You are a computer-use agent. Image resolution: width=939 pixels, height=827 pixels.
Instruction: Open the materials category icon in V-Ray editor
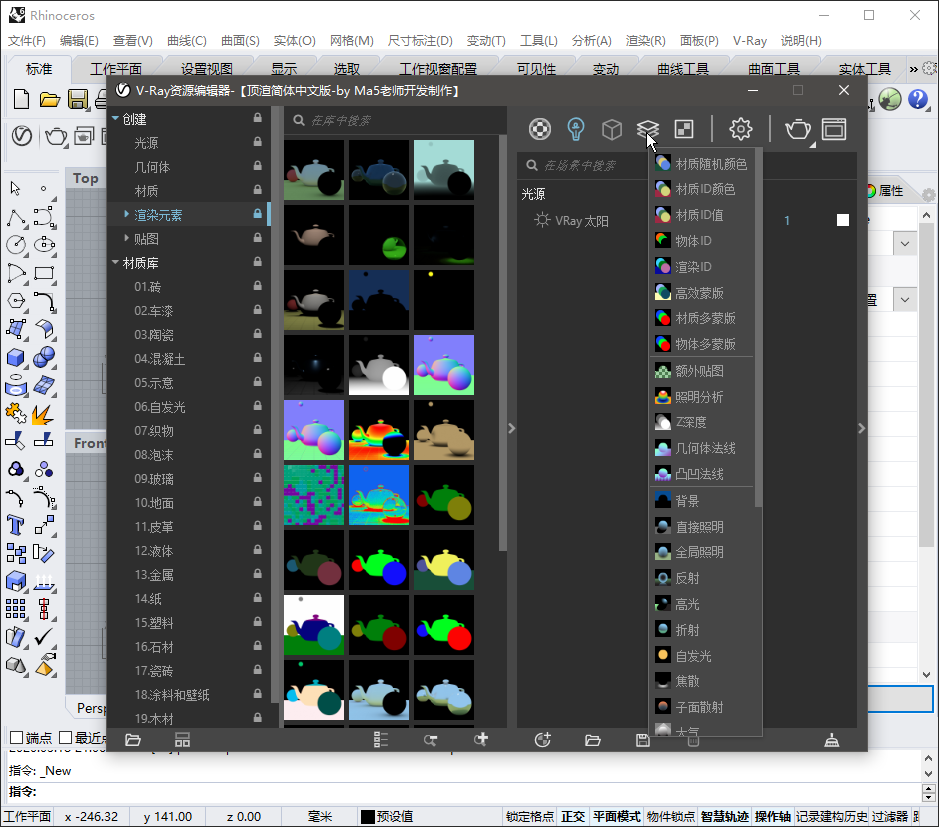click(540, 129)
